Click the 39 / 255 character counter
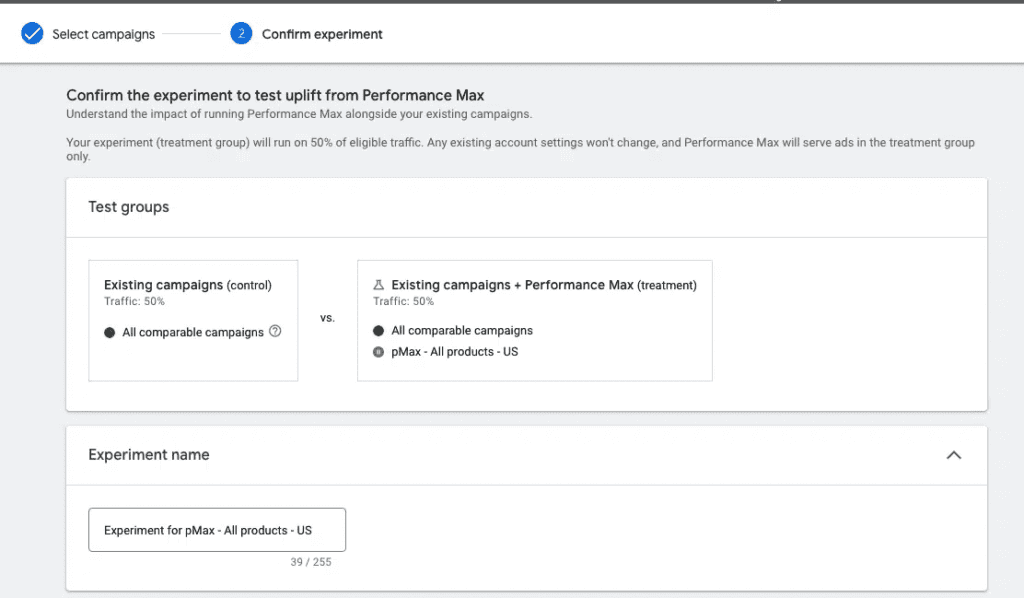This screenshot has height=598, width=1024. [x=311, y=562]
